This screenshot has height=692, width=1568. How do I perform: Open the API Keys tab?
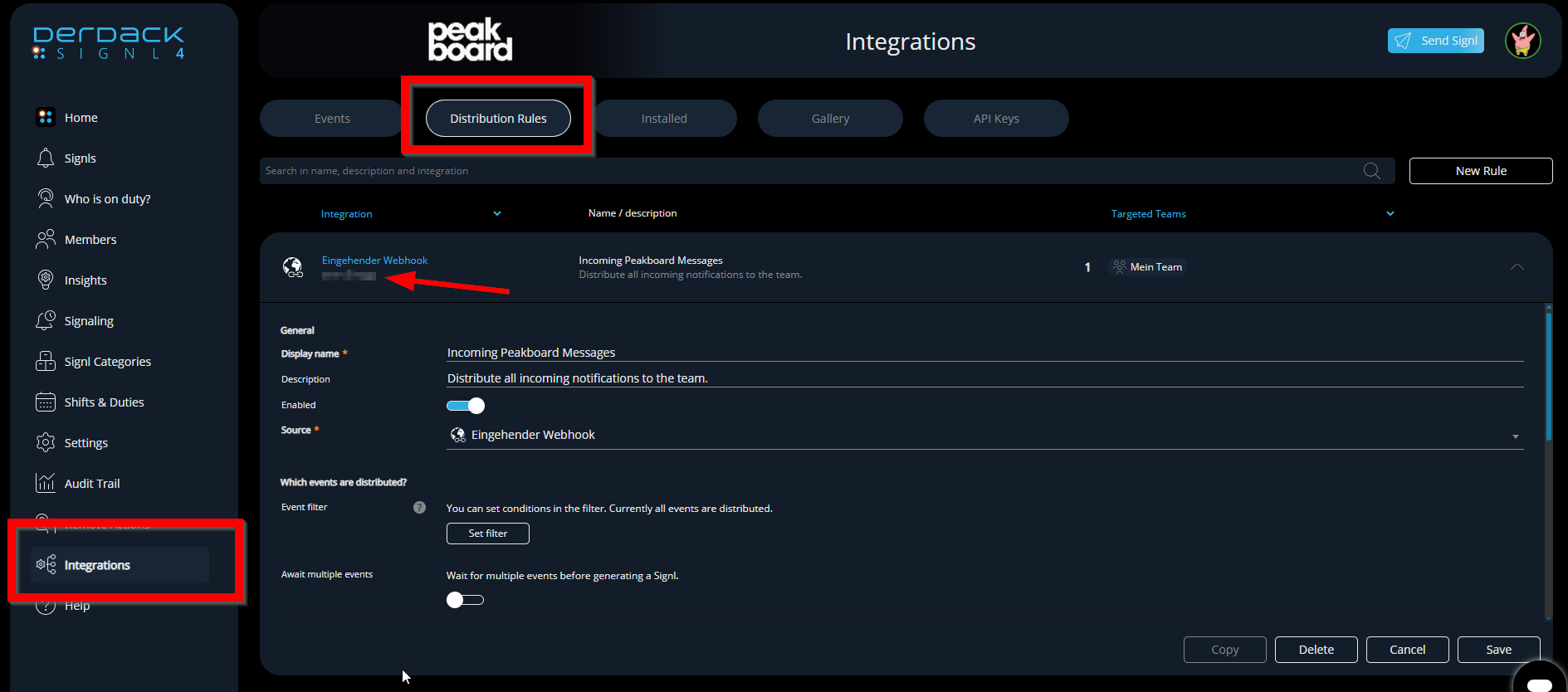click(996, 119)
